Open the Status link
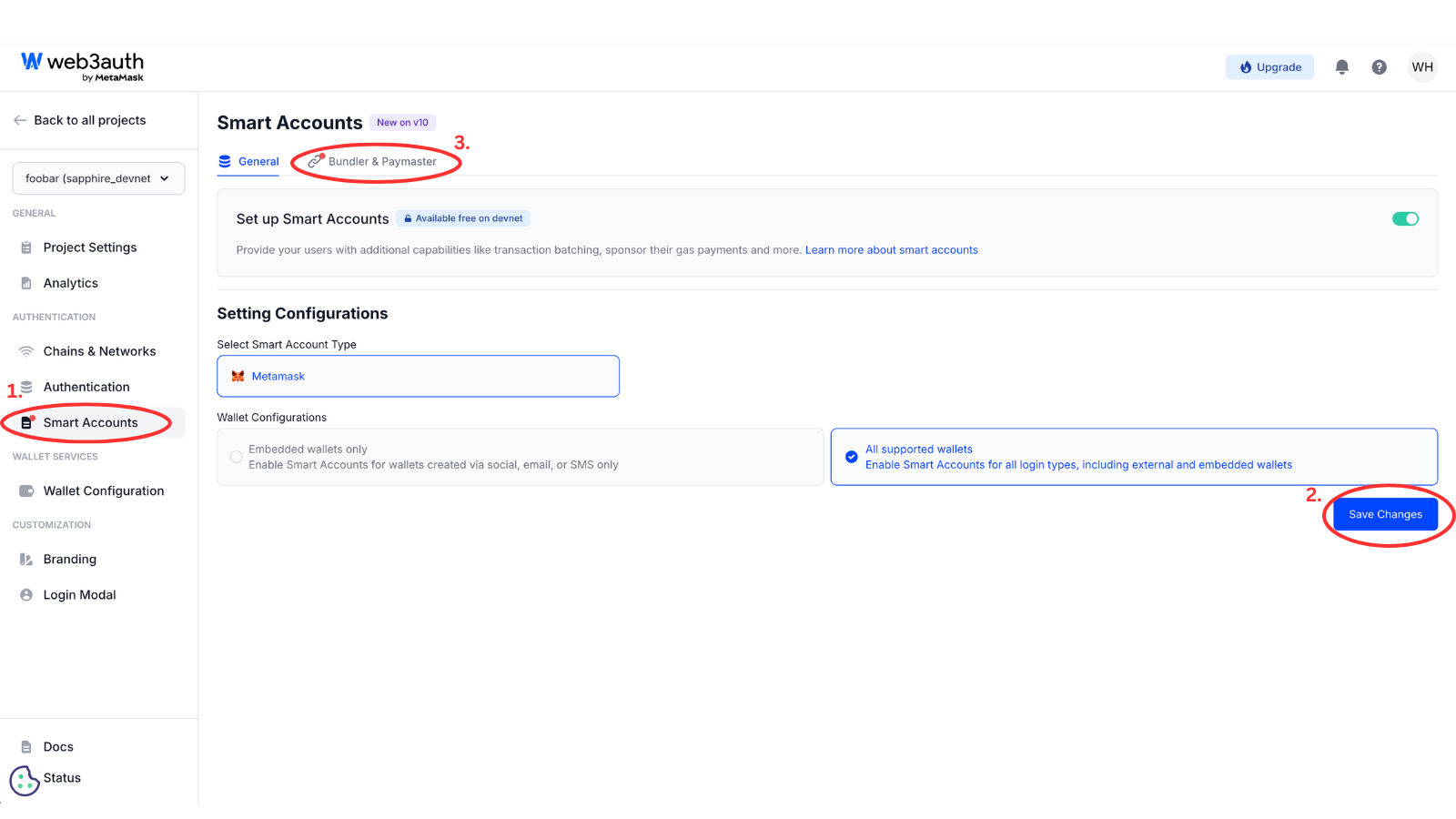Screen dimensions: 1456x819 [62, 778]
